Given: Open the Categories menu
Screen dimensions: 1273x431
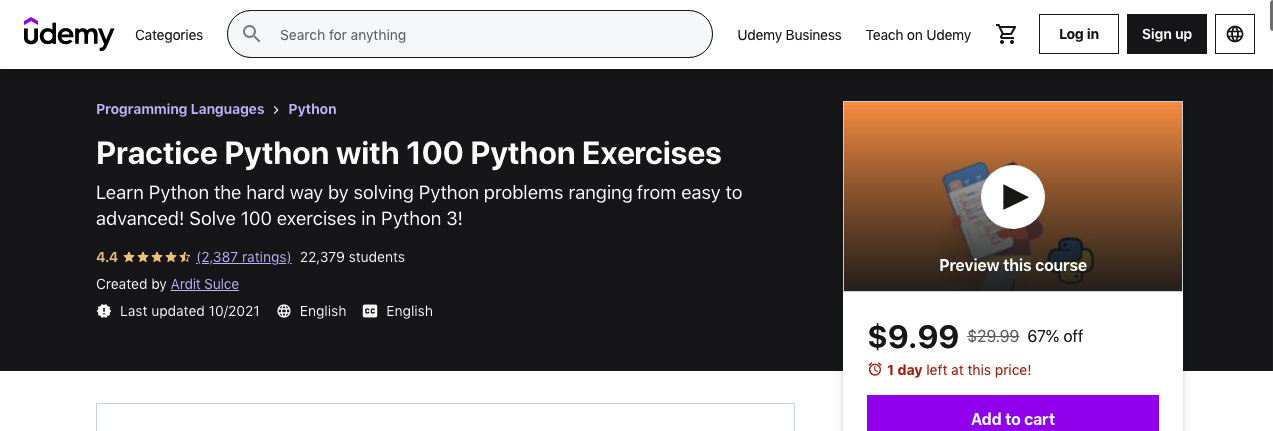Looking at the screenshot, I should click(169, 34).
